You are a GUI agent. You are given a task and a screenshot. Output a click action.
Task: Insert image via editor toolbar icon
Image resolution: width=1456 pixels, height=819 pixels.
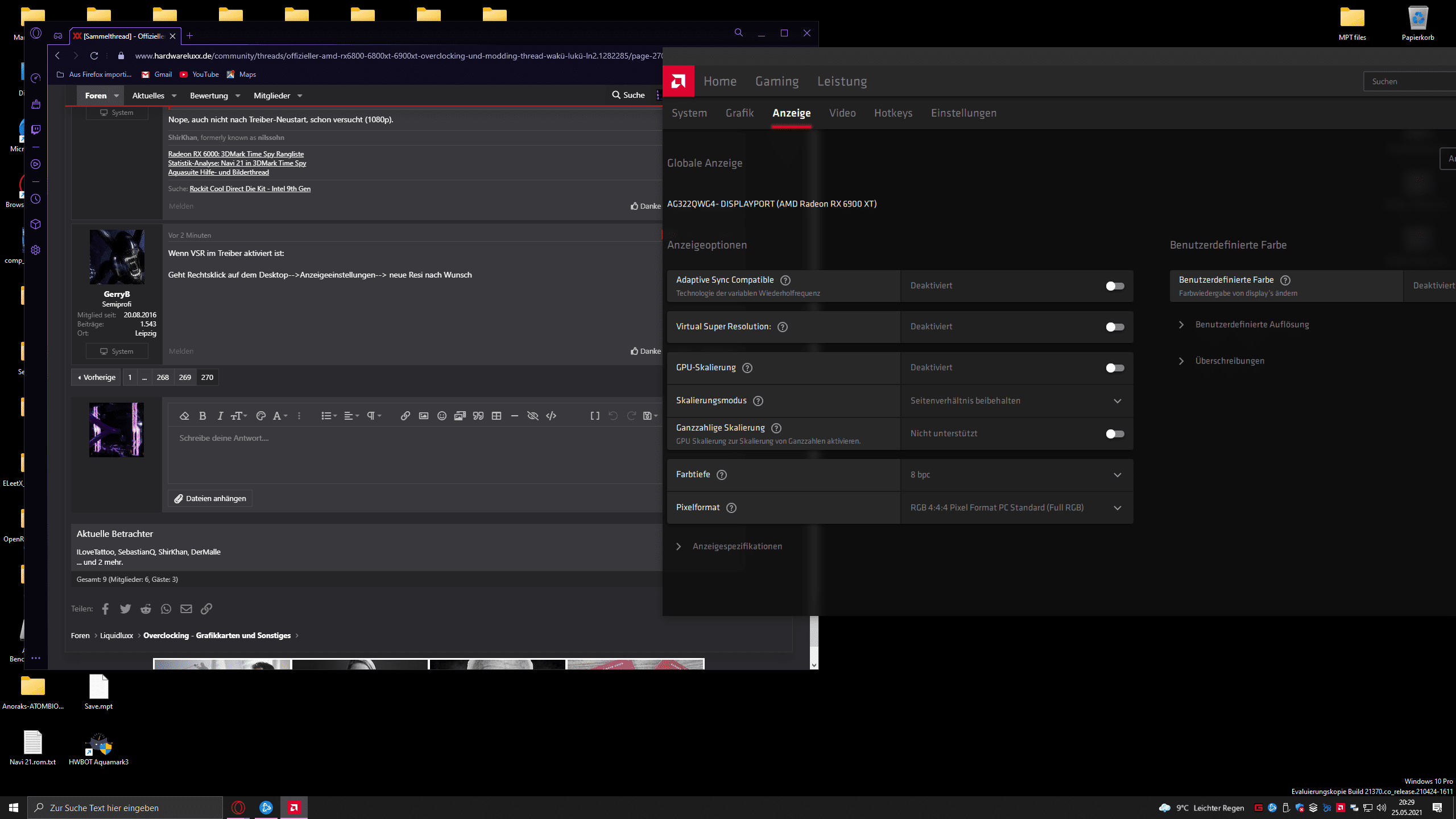click(424, 416)
